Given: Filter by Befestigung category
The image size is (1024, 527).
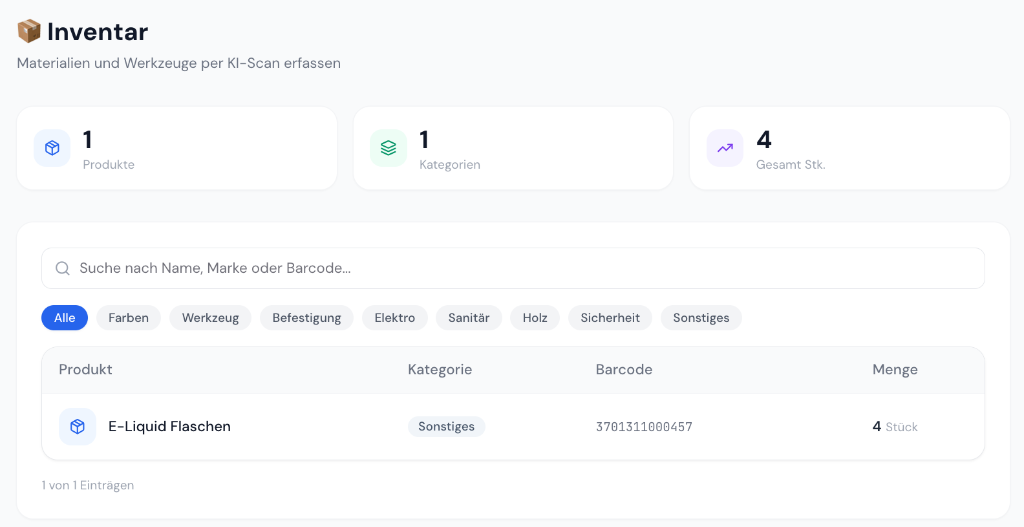Looking at the screenshot, I should tap(307, 318).
